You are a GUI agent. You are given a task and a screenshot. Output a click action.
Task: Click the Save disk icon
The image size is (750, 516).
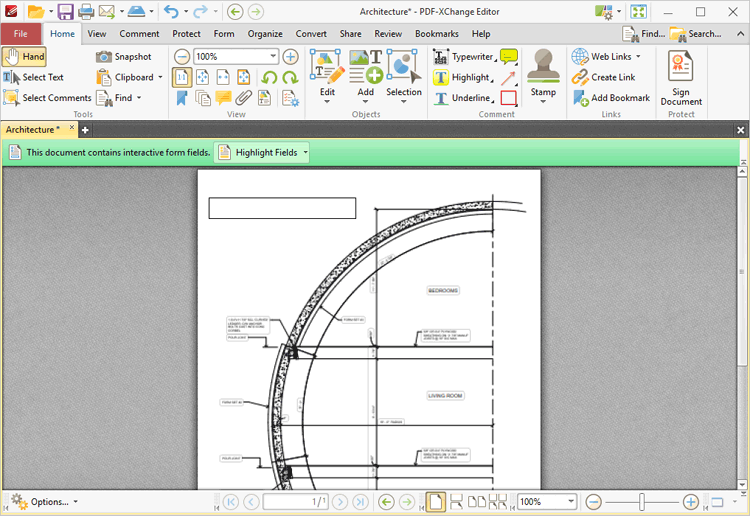point(66,11)
